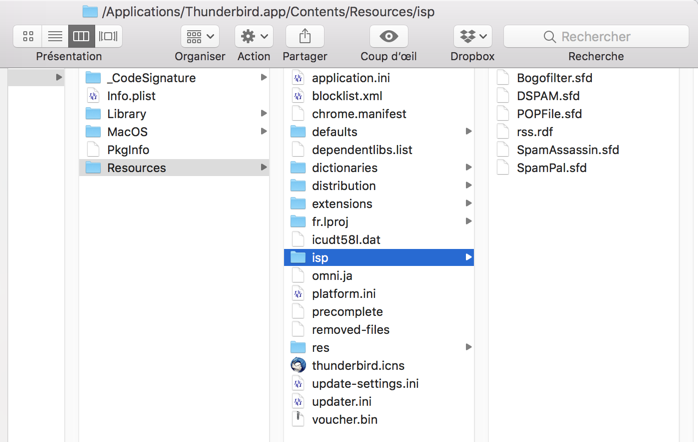Open the Dropbox toolbar menu
Viewport: 698px width, 442px height.
point(472,36)
